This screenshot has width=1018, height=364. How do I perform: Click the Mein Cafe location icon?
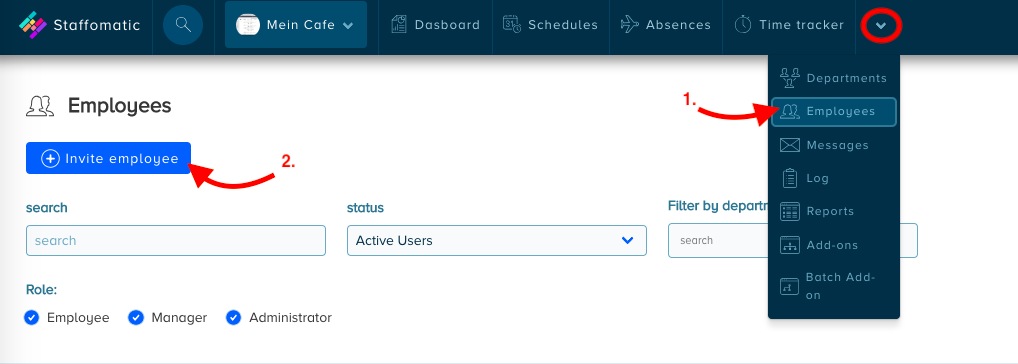pyautogui.click(x=248, y=25)
